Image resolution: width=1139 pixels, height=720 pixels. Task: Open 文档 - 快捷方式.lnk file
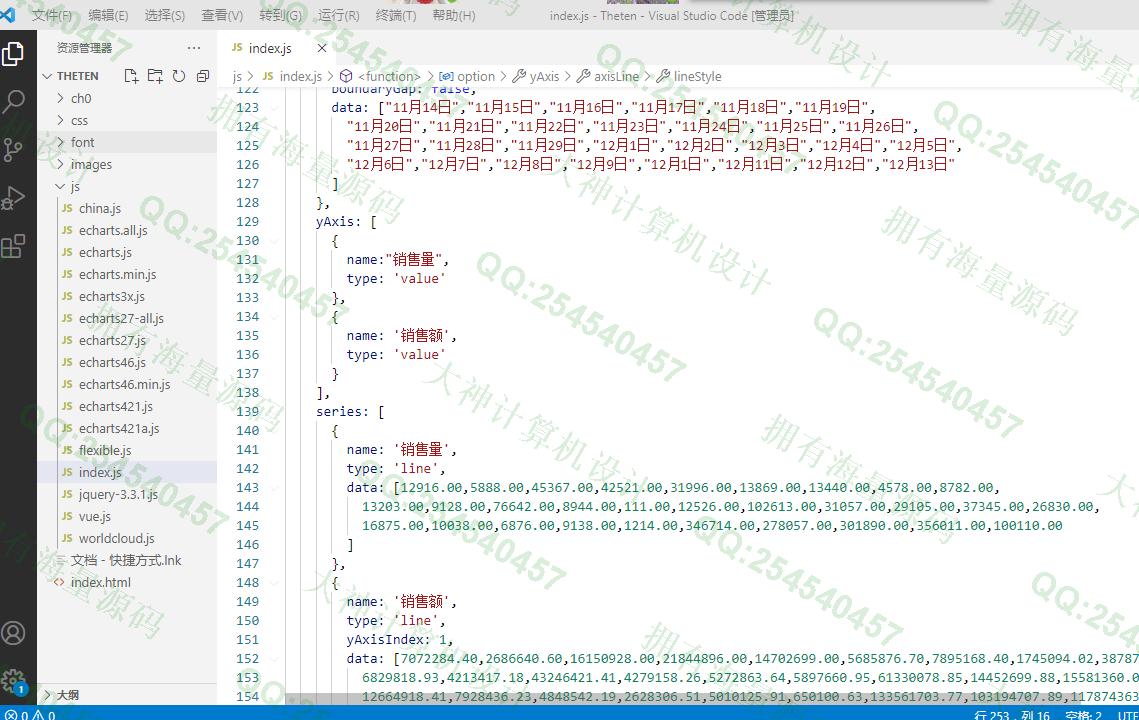127,560
